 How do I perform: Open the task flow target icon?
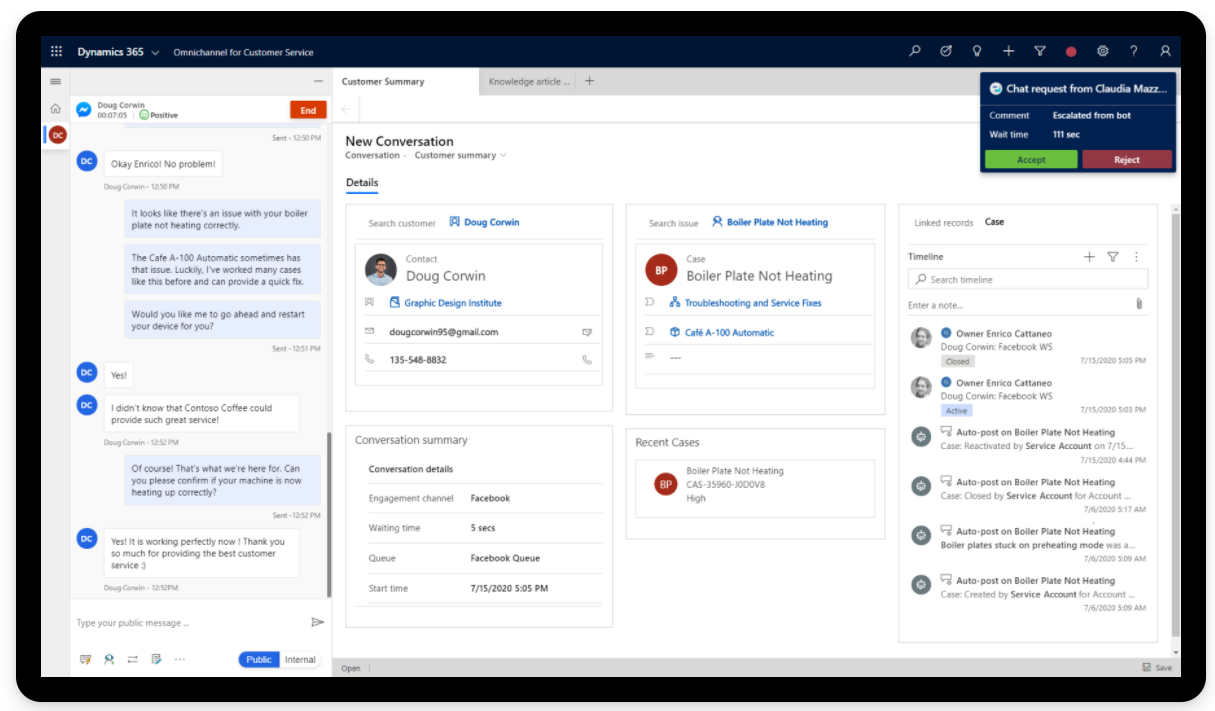(x=946, y=51)
